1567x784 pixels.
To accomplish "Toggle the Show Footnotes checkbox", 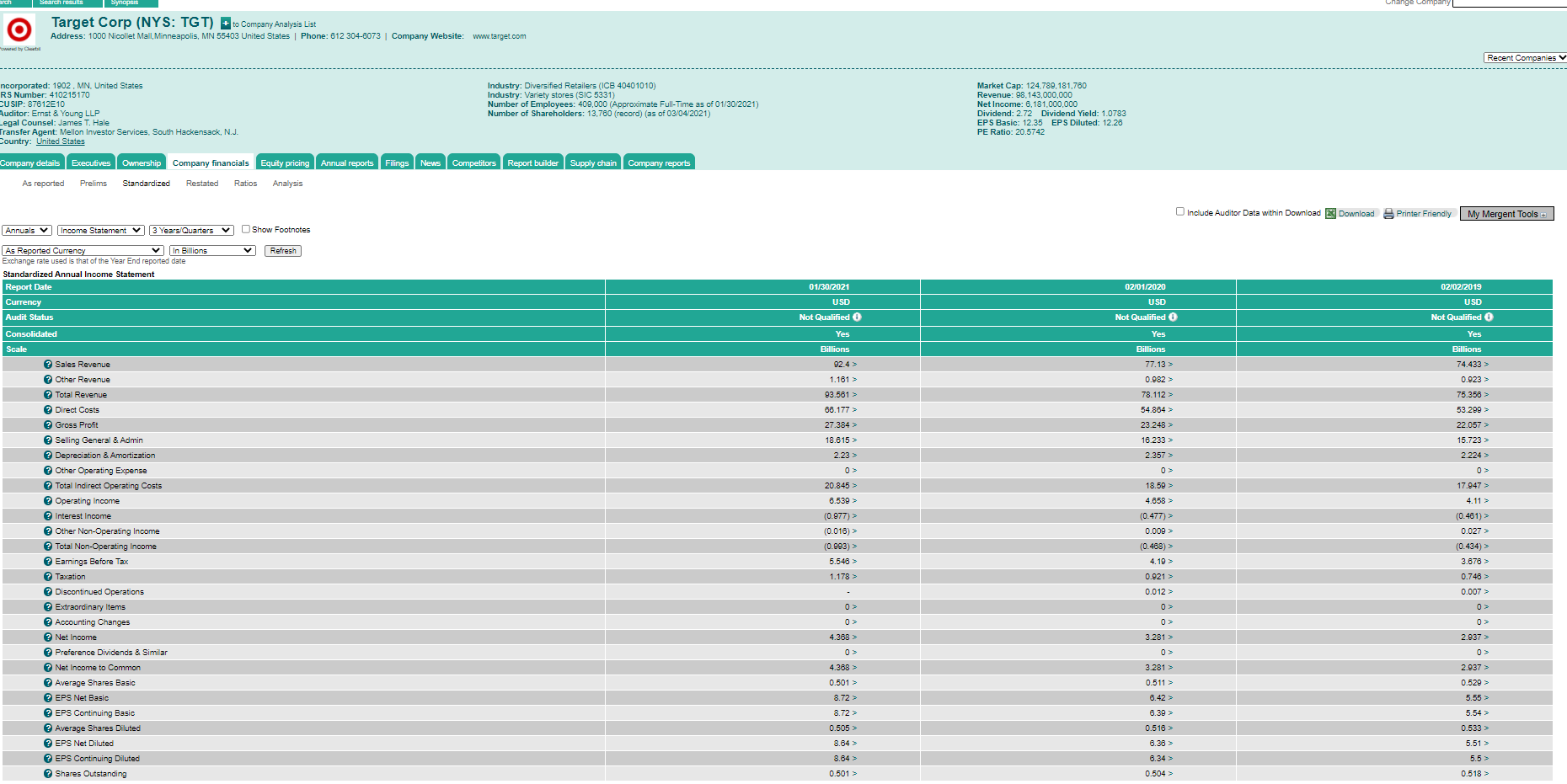I will 246,229.
